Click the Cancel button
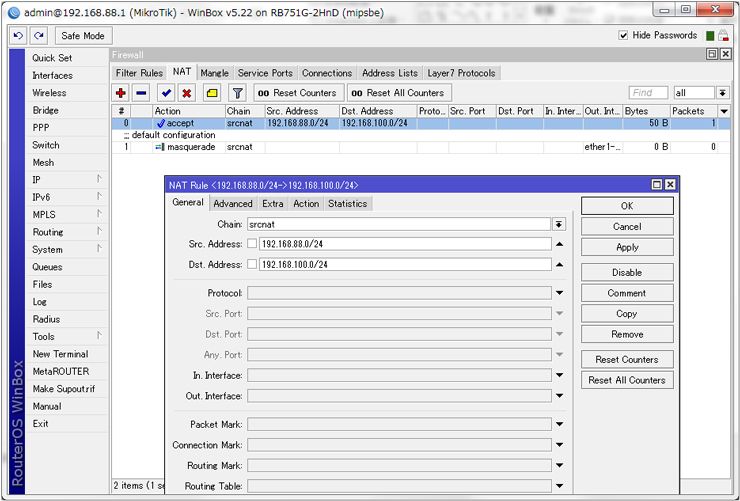This screenshot has width=740, height=501. point(627,226)
